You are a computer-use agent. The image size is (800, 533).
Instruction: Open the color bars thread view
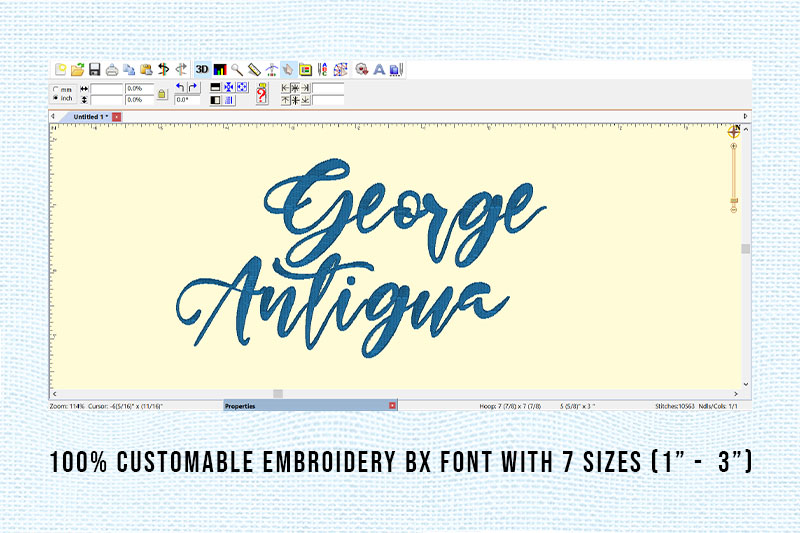220,69
